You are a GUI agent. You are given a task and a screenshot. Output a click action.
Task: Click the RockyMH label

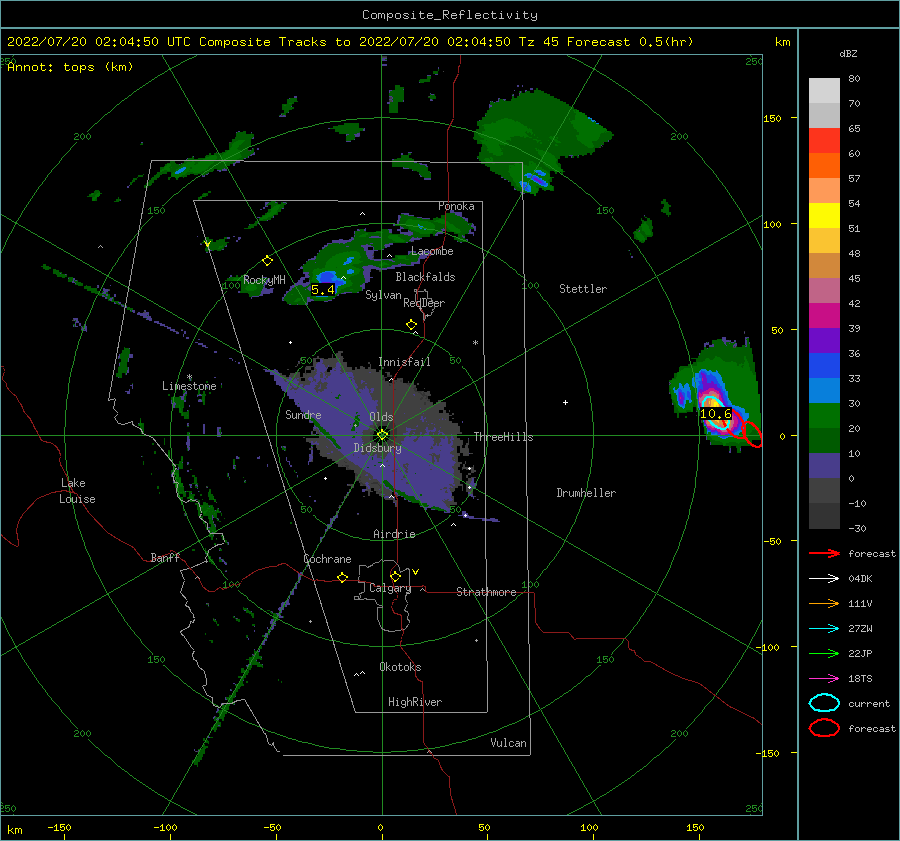(264, 280)
